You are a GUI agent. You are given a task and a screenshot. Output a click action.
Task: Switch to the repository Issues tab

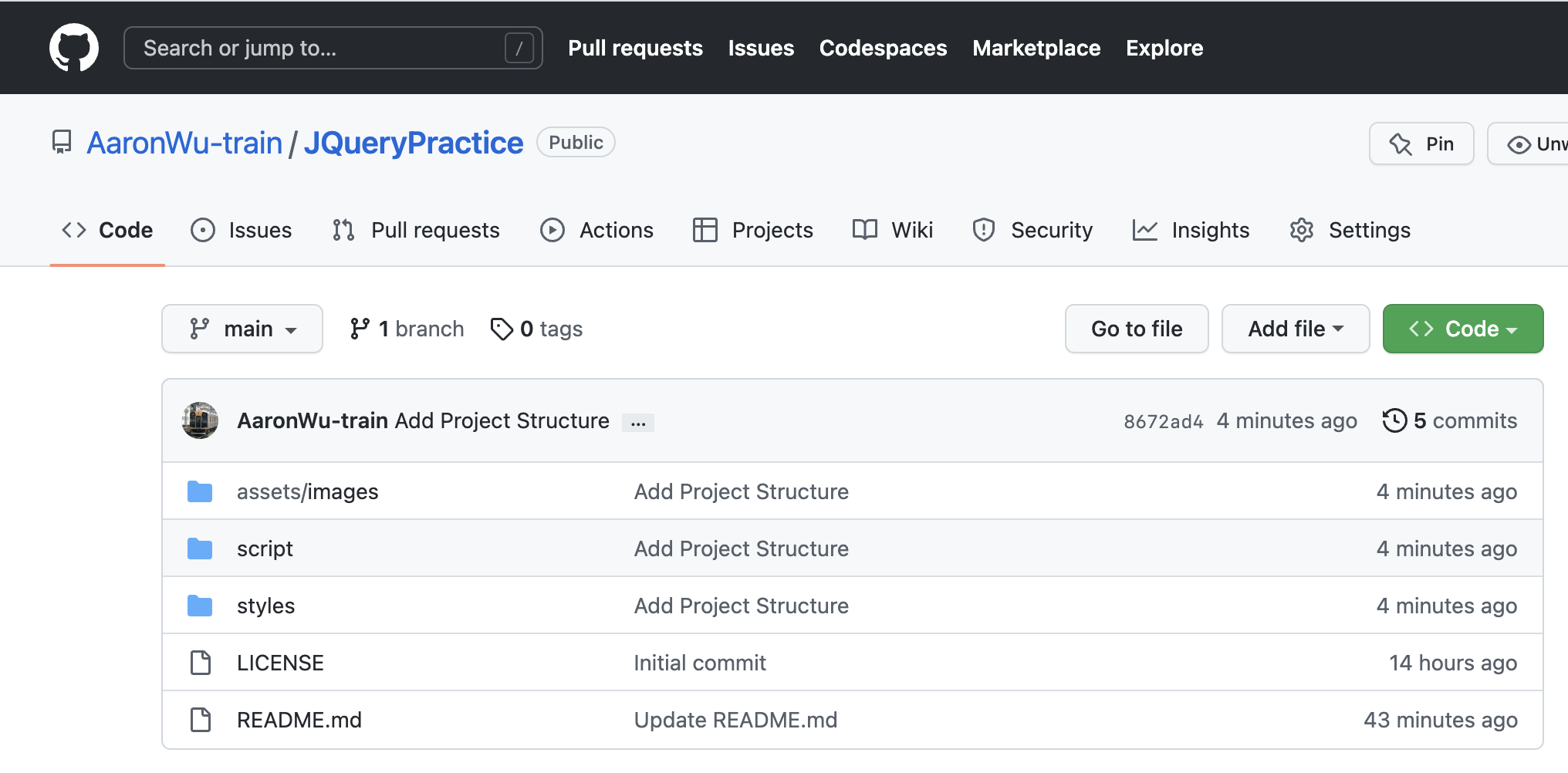(x=242, y=230)
